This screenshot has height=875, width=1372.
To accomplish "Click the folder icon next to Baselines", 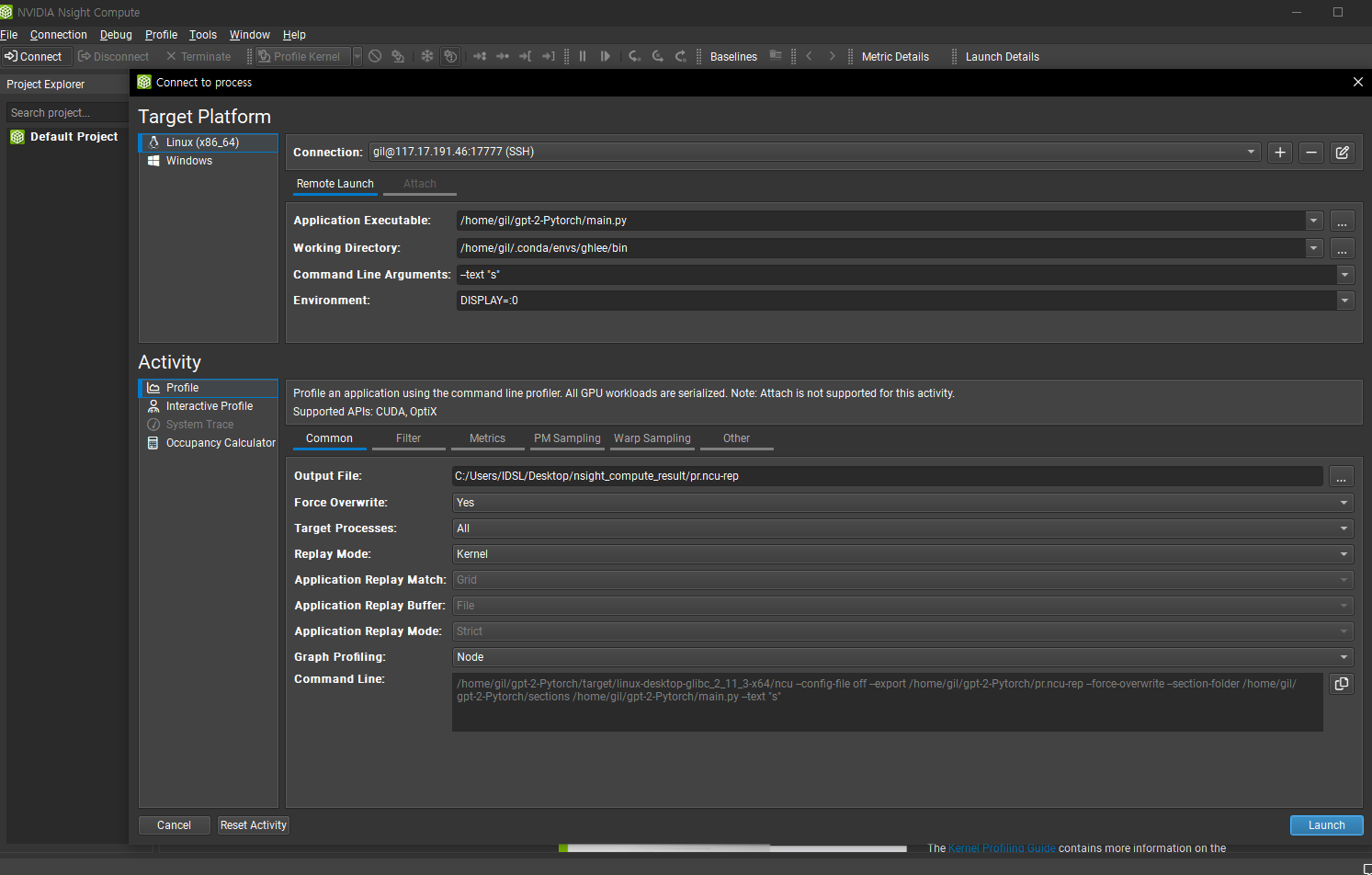I will pos(776,56).
